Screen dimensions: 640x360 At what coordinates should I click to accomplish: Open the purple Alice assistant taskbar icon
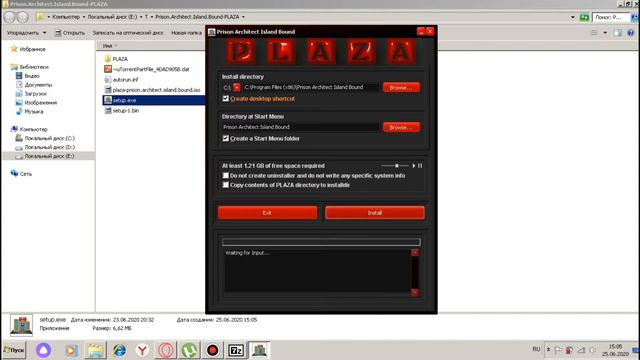point(43,350)
